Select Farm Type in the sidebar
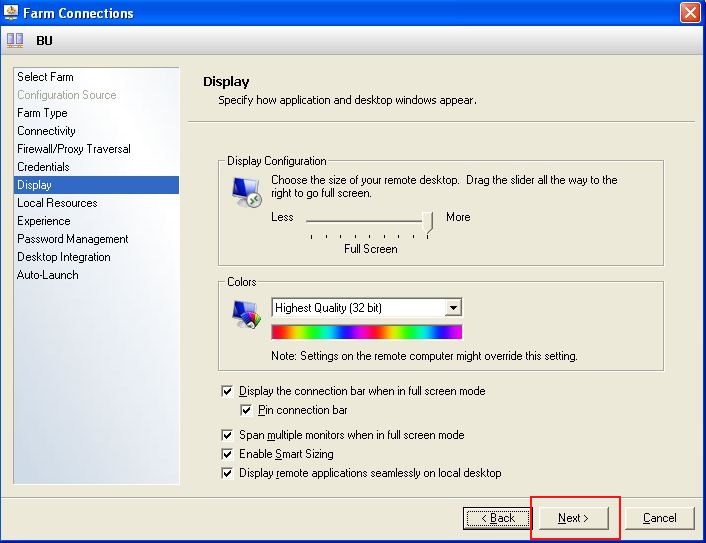 click(42, 113)
